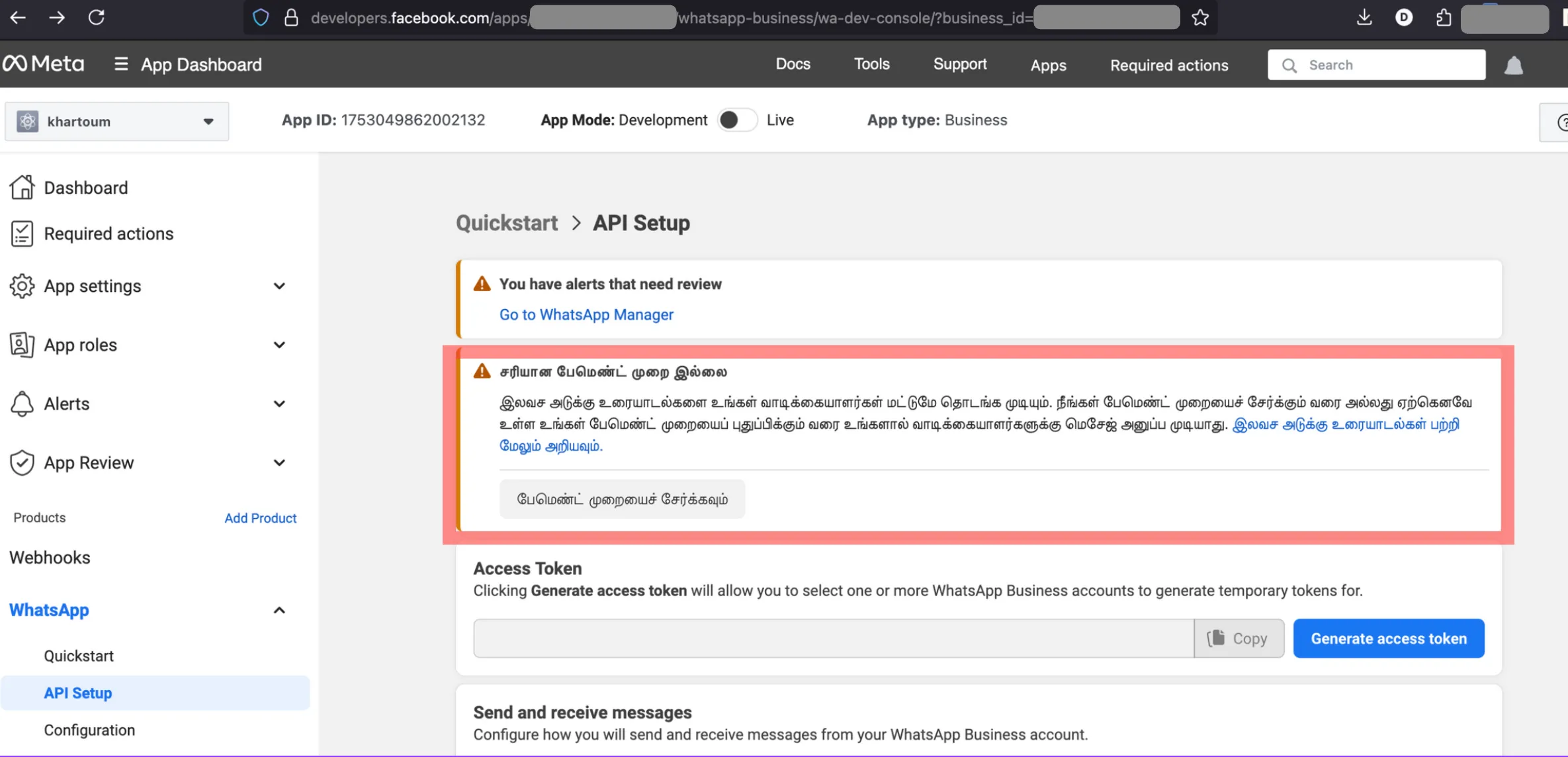Image resolution: width=1568 pixels, height=757 pixels.
Task: Open the hamburger menu beside App Dashboard
Action: pyautogui.click(x=120, y=64)
